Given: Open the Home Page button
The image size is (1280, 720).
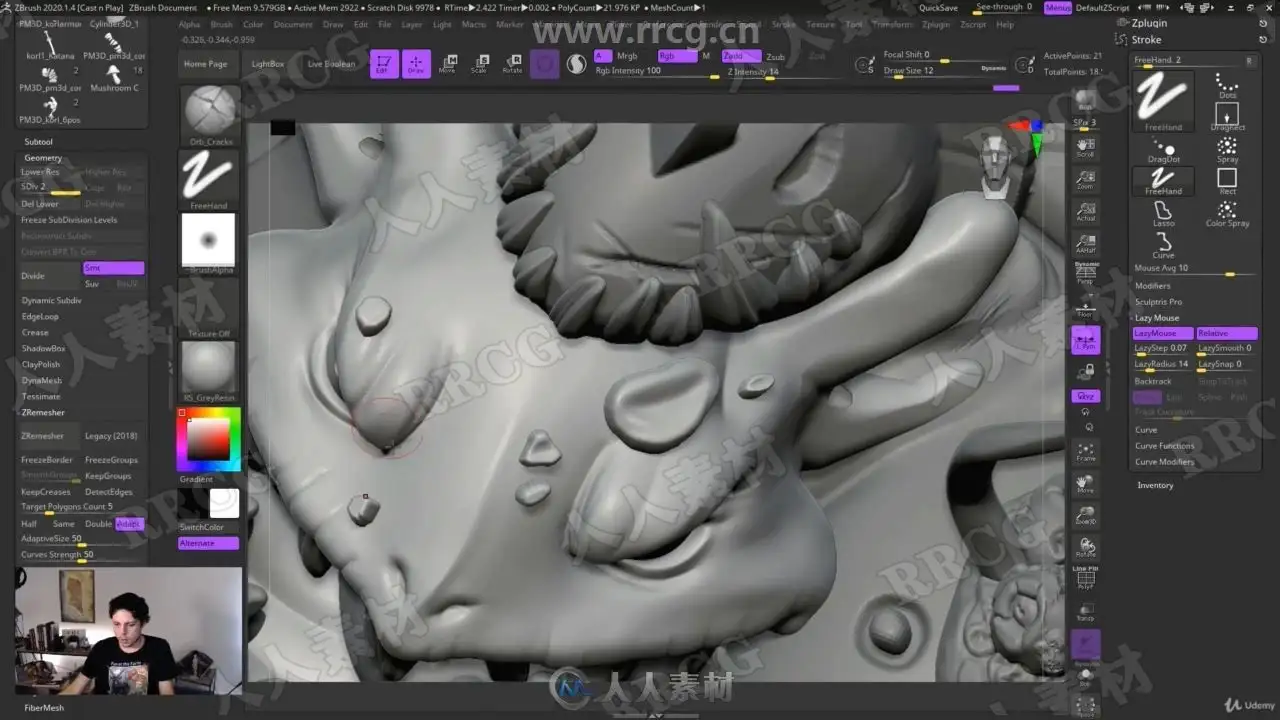Looking at the screenshot, I should coord(205,64).
